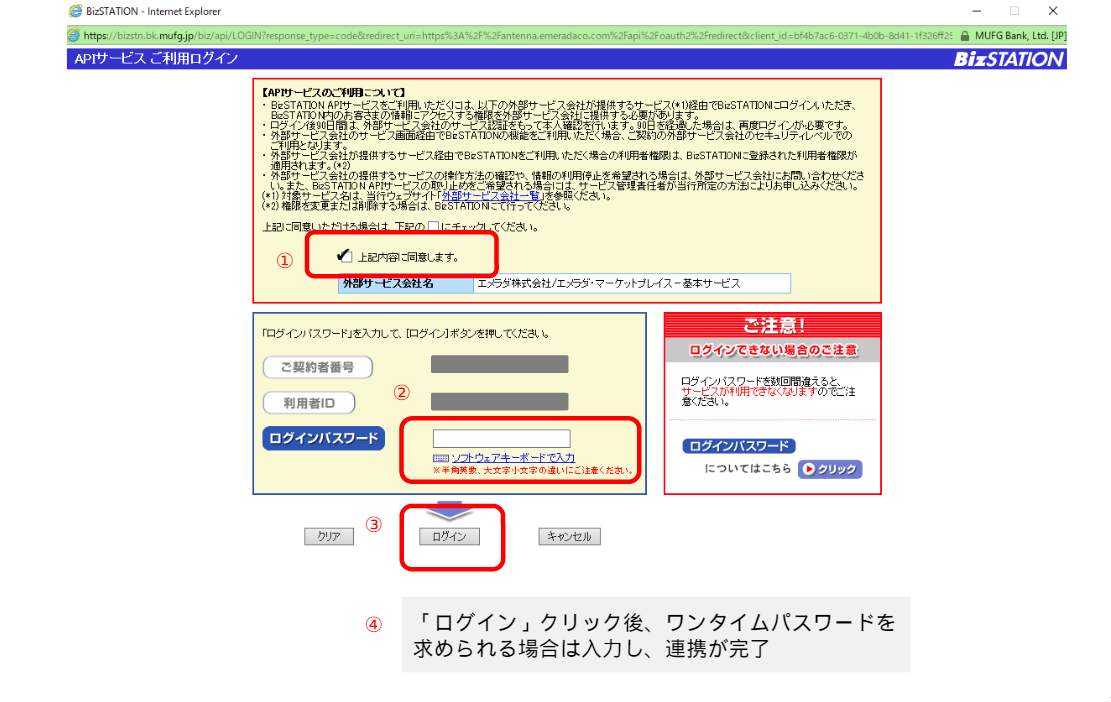
Task: Check the 上記内容に同意します agreement checkbox
Action: 345,256
